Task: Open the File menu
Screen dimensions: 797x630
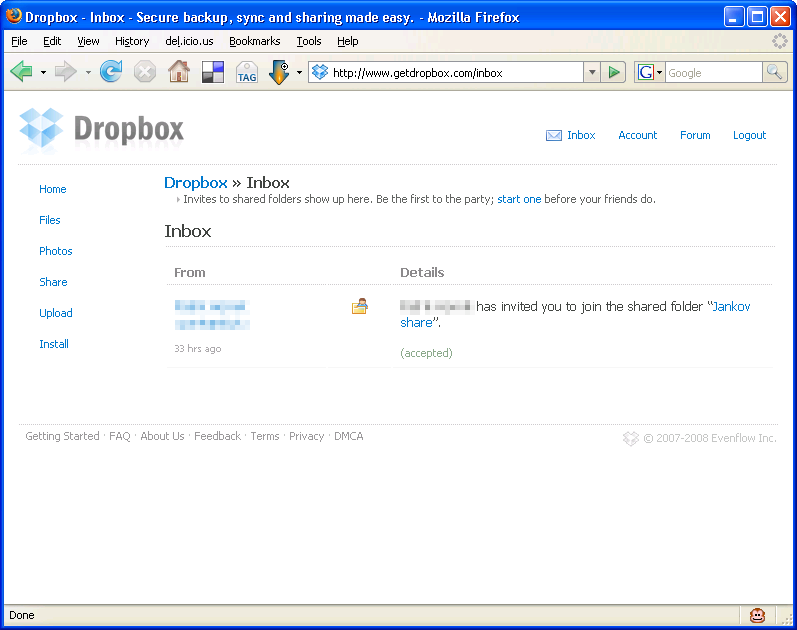Action: [19, 41]
